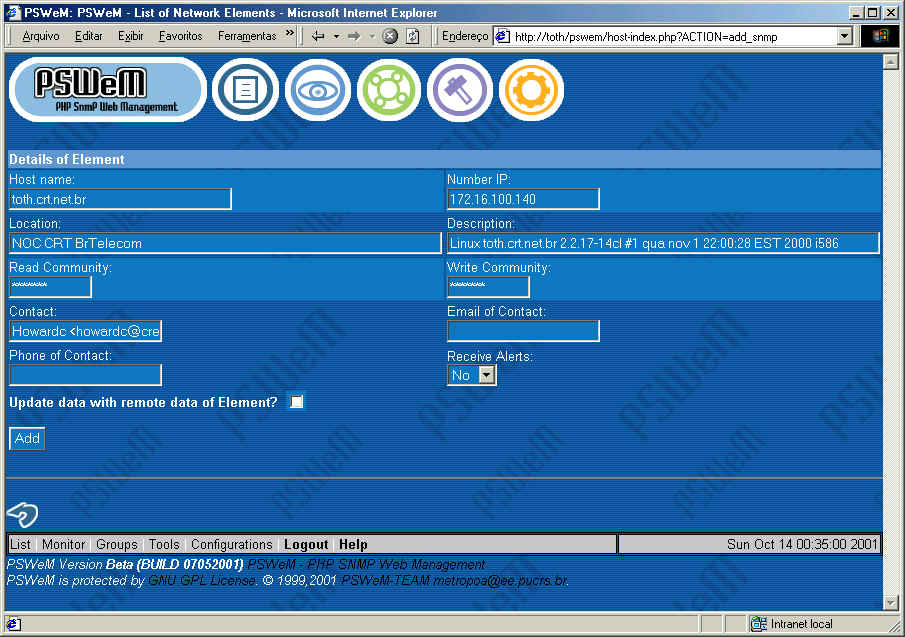Viewport: 905px width, 637px height.
Task: Open the purple Tools hammer icon
Action: coord(459,90)
